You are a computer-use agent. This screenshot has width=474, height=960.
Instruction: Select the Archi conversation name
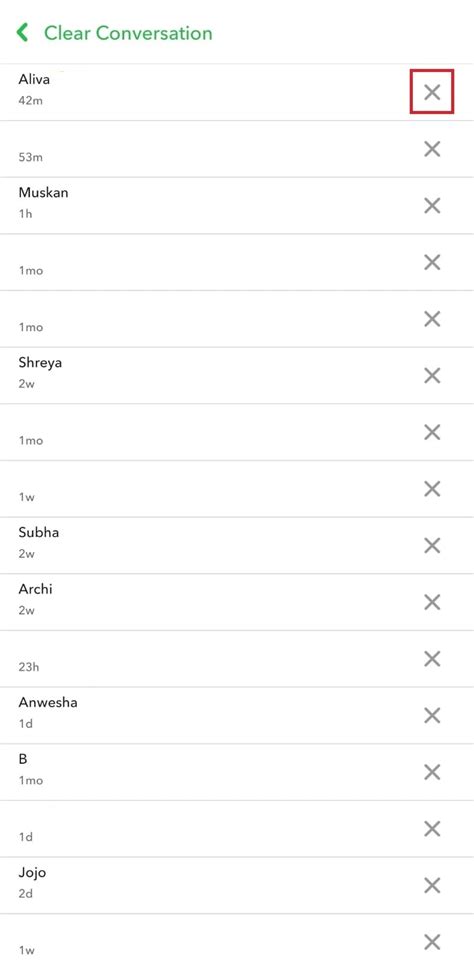pos(35,589)
